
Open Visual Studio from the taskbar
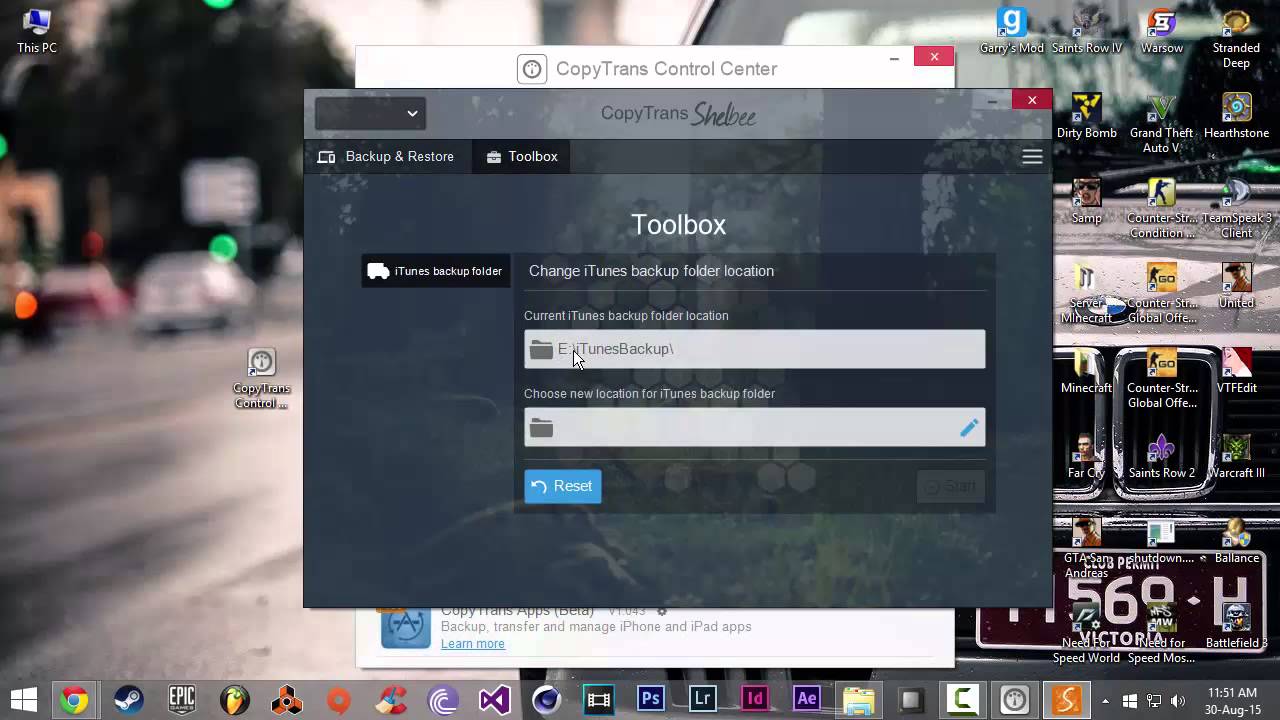click(494, 700)
